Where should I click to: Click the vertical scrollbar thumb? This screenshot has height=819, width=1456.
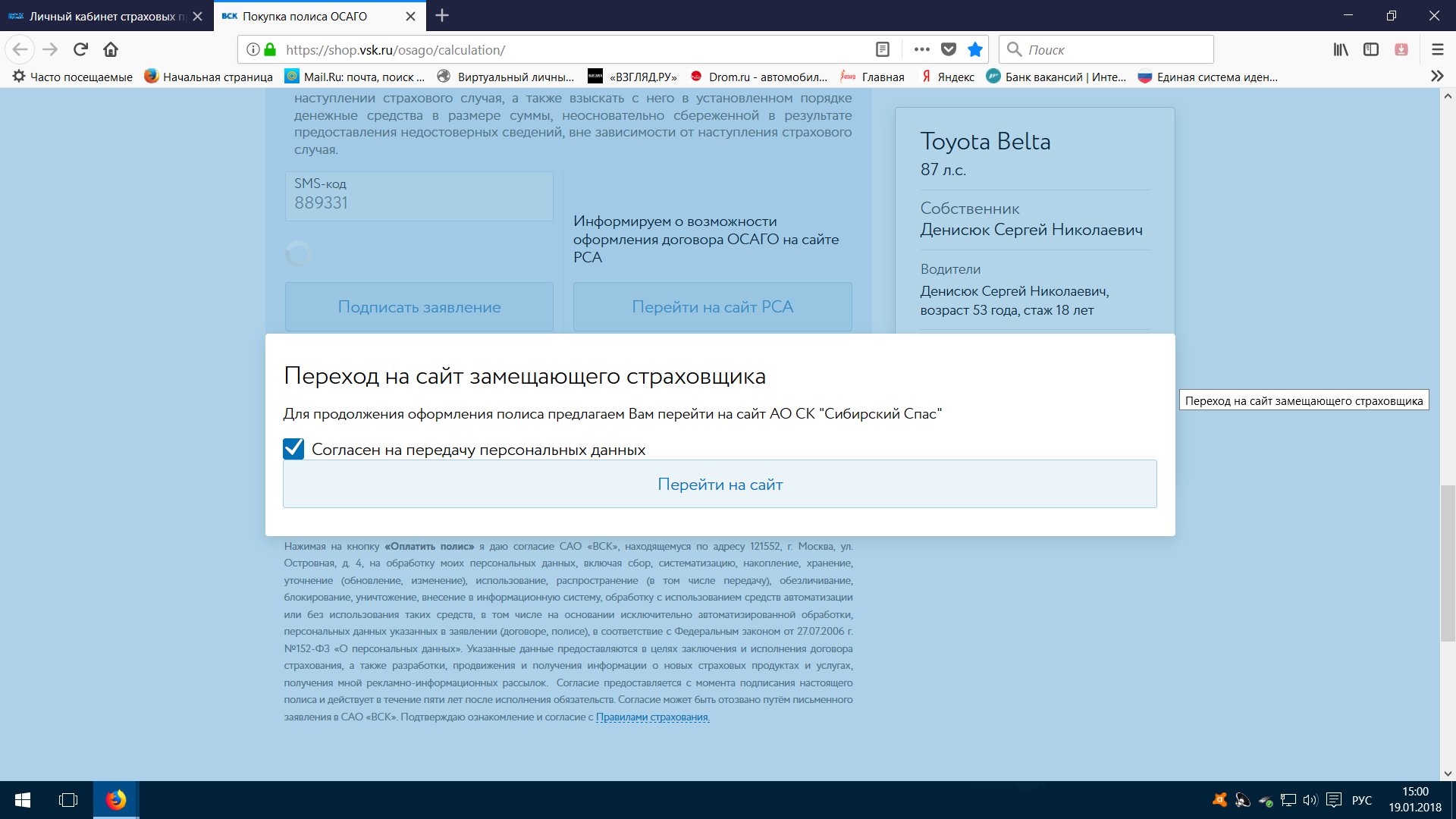click(x=1448, y=563)
